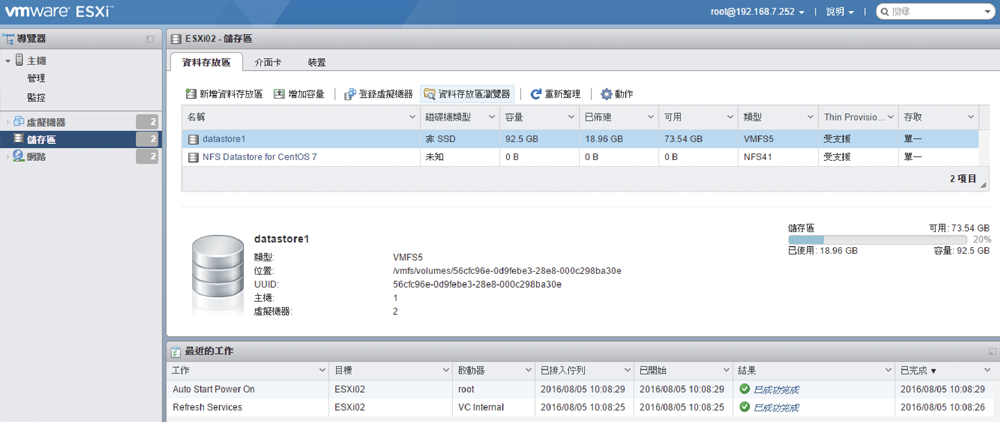The width and height of the screenshot is (1000, 422).
Task: Click the NFS Datastore row disk icon
Action: [193, 157]
